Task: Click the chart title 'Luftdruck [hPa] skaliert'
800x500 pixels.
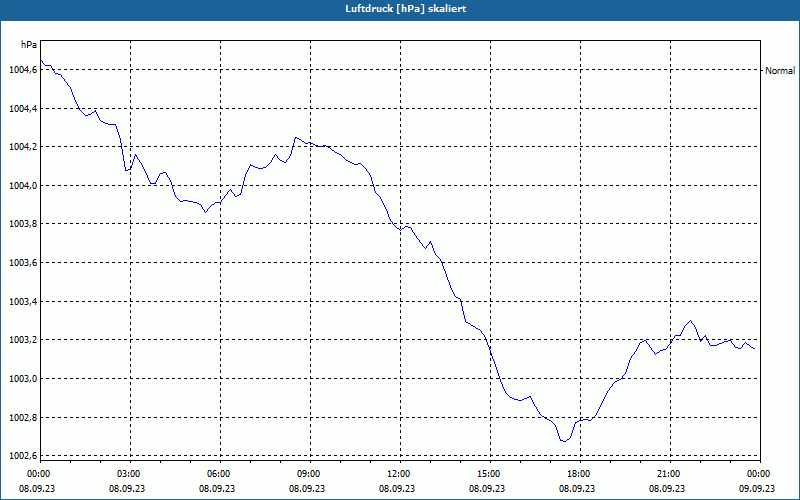Action: (x=406, y=9)
